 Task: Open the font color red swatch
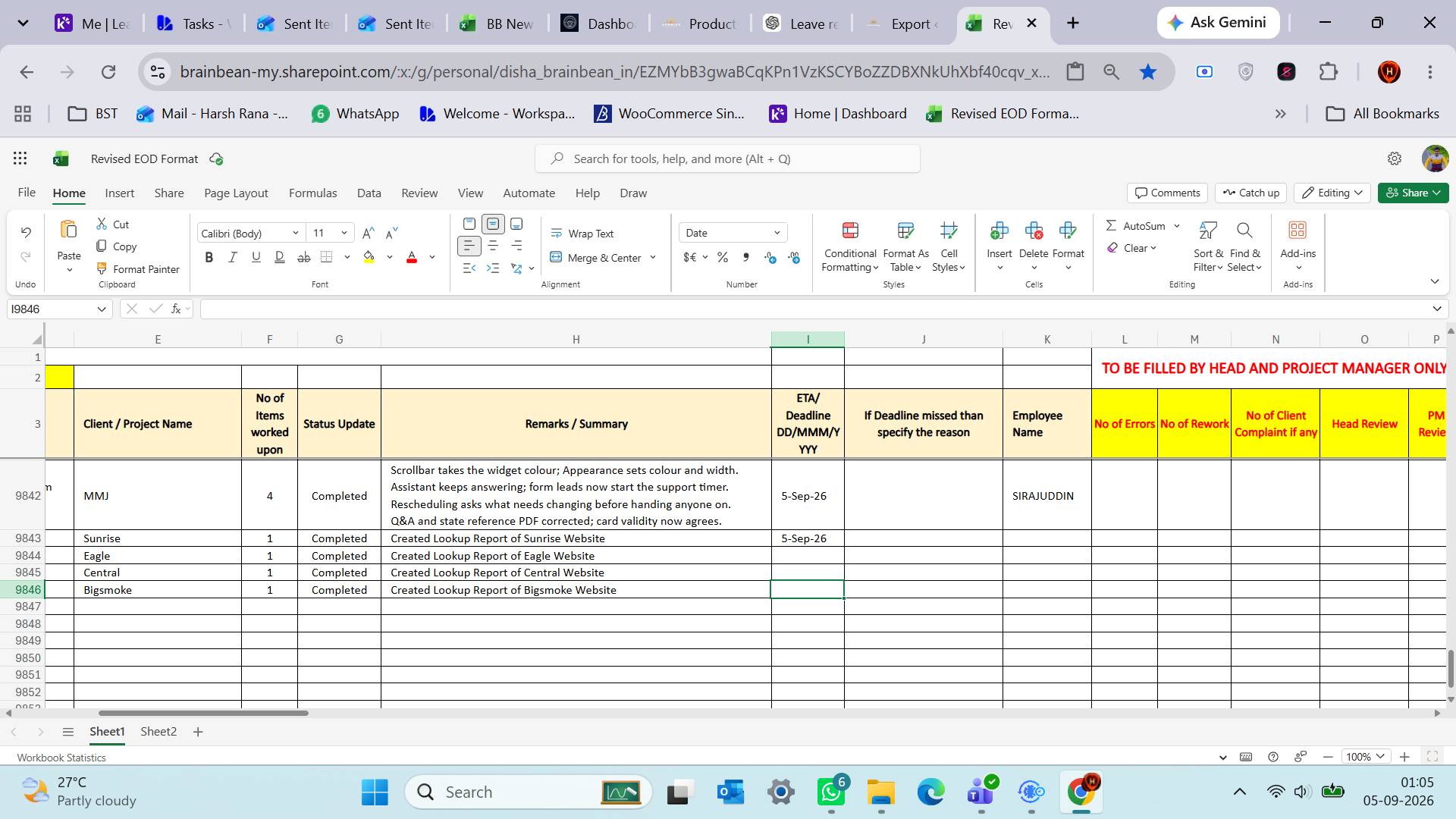tap(412, 258)
